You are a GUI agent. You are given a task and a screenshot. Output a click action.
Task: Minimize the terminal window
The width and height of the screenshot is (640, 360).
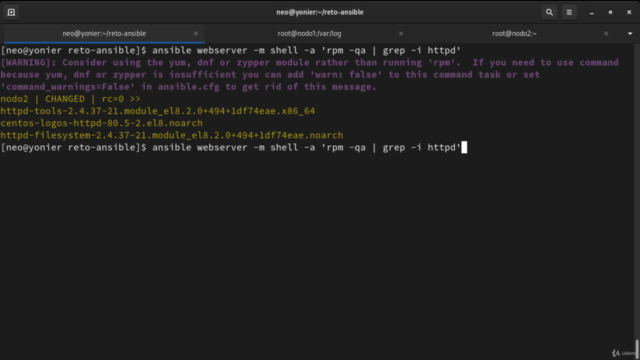click(x=591, y=12)
